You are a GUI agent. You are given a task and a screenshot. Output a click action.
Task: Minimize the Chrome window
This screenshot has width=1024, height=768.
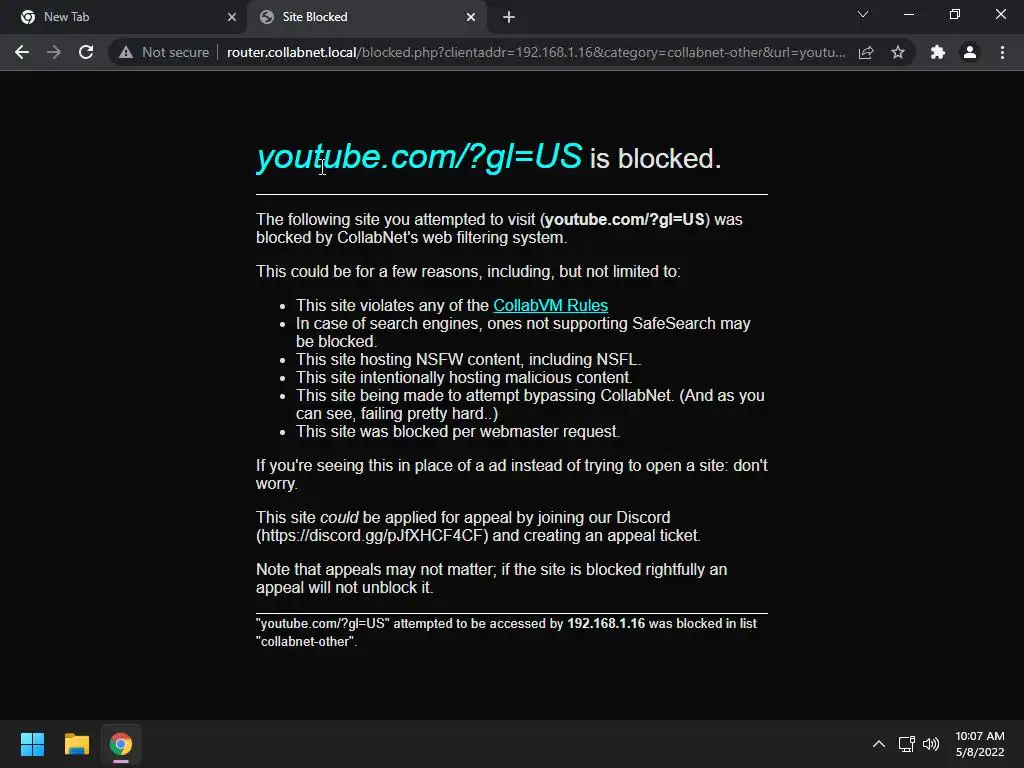click(908, 14)
